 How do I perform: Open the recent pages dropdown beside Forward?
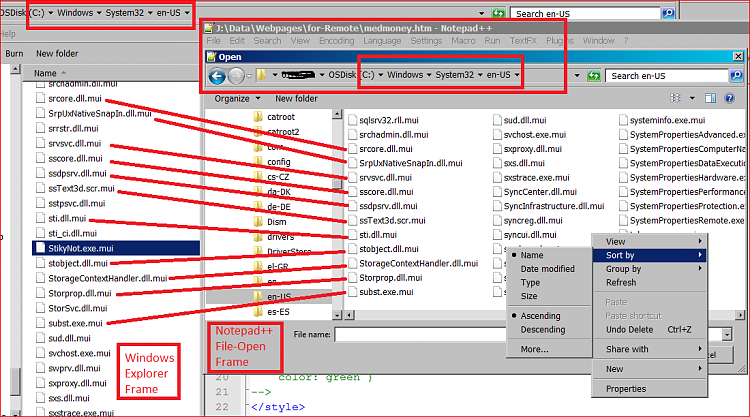(x=249, y=76)
